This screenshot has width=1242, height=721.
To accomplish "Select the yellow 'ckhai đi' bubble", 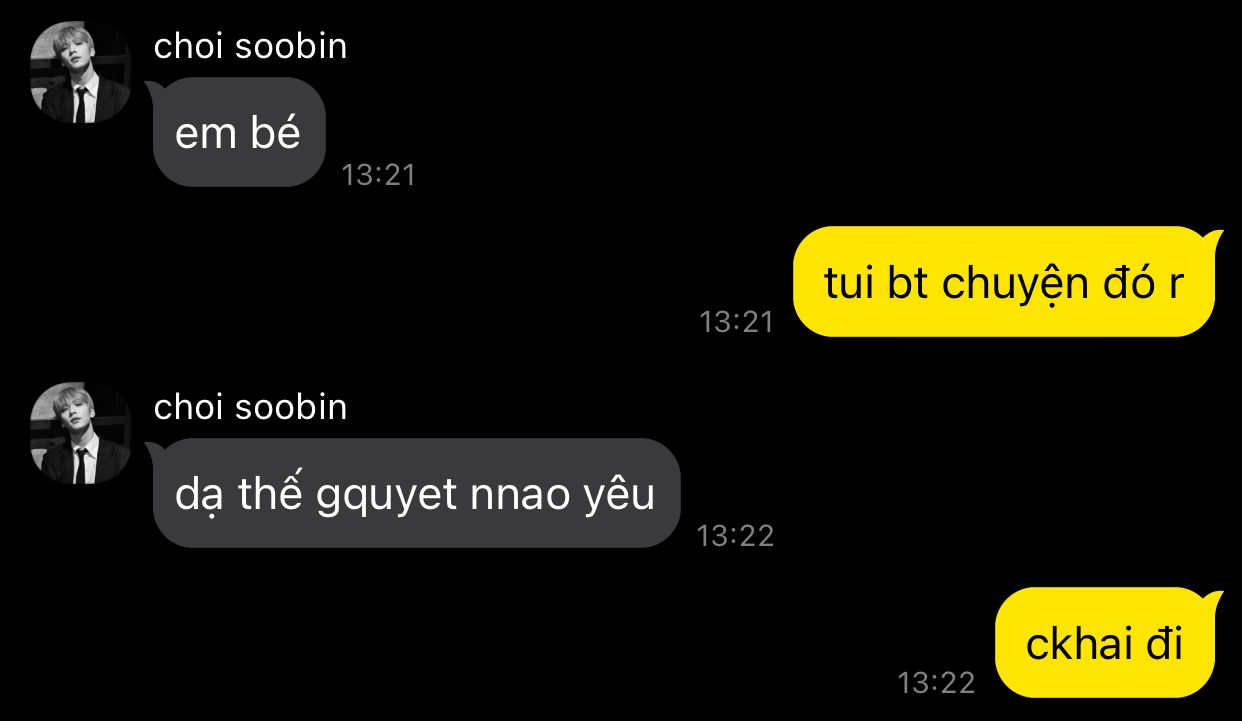I will click(1107, 643).
